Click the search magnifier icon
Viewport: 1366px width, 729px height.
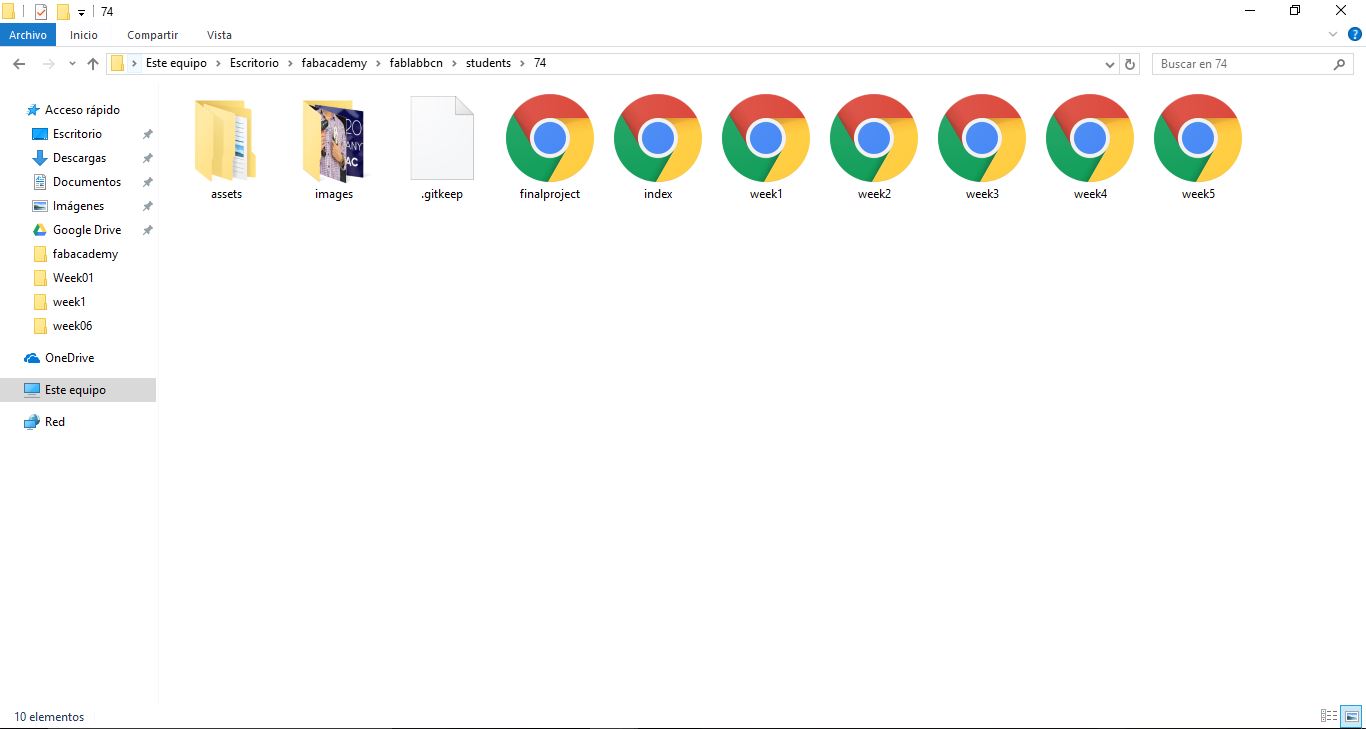[x=1340, y=63]
